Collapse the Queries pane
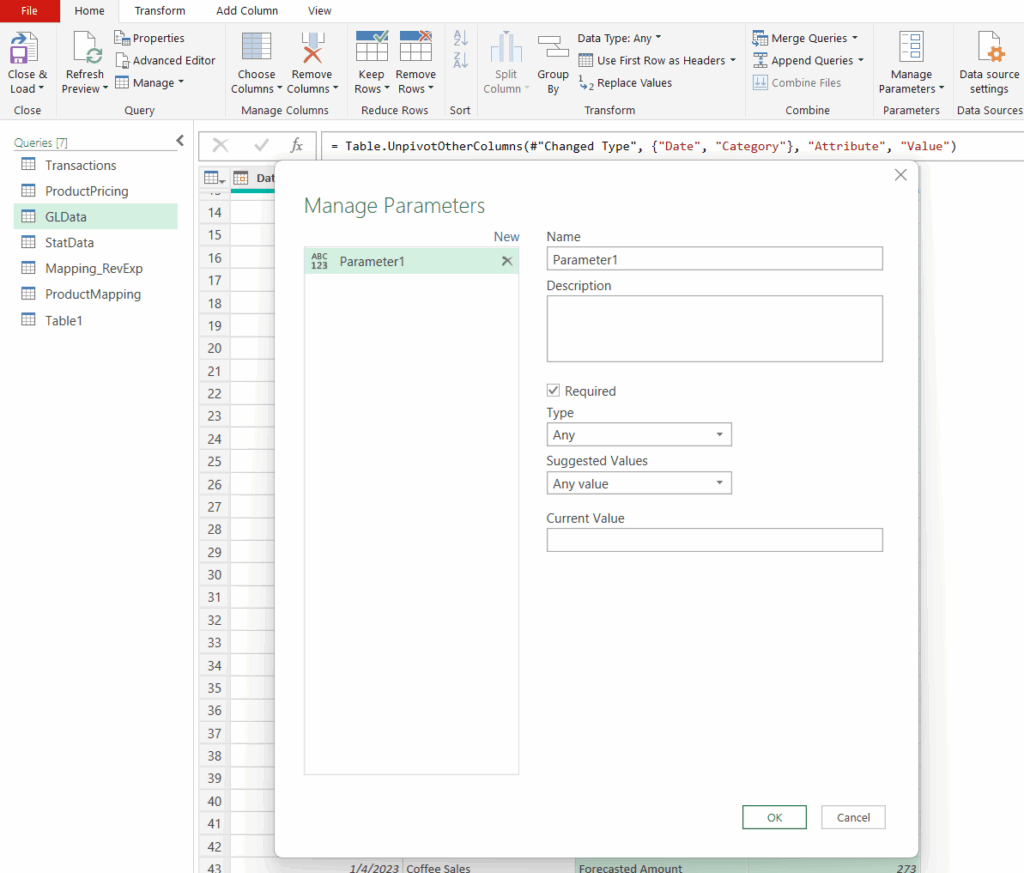1024x873 pixels. pyautogui.click(x=180, y=140)
